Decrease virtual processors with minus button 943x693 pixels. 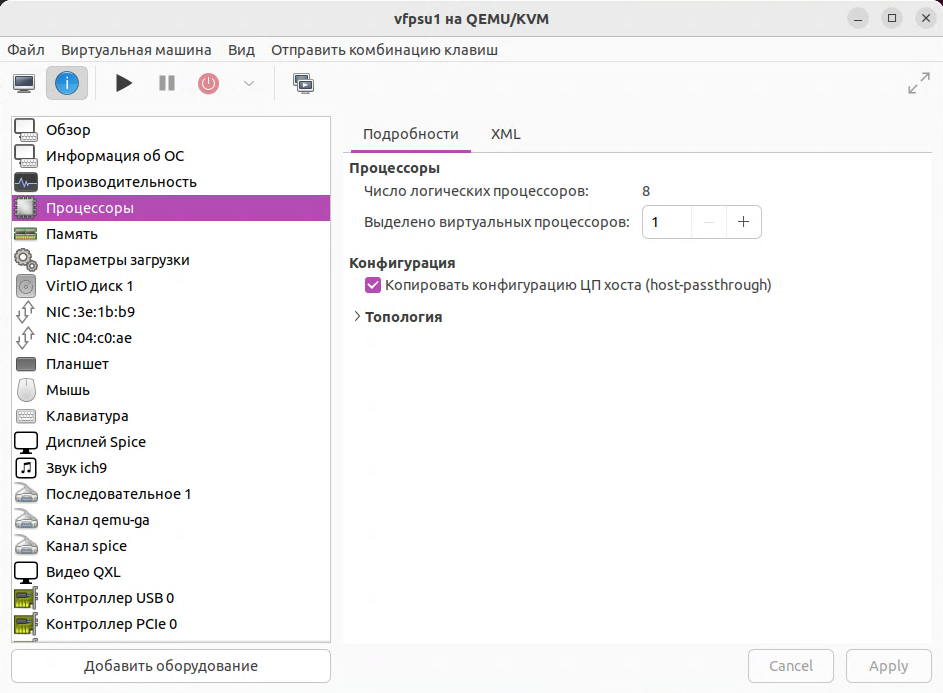[x=709, y=222]
